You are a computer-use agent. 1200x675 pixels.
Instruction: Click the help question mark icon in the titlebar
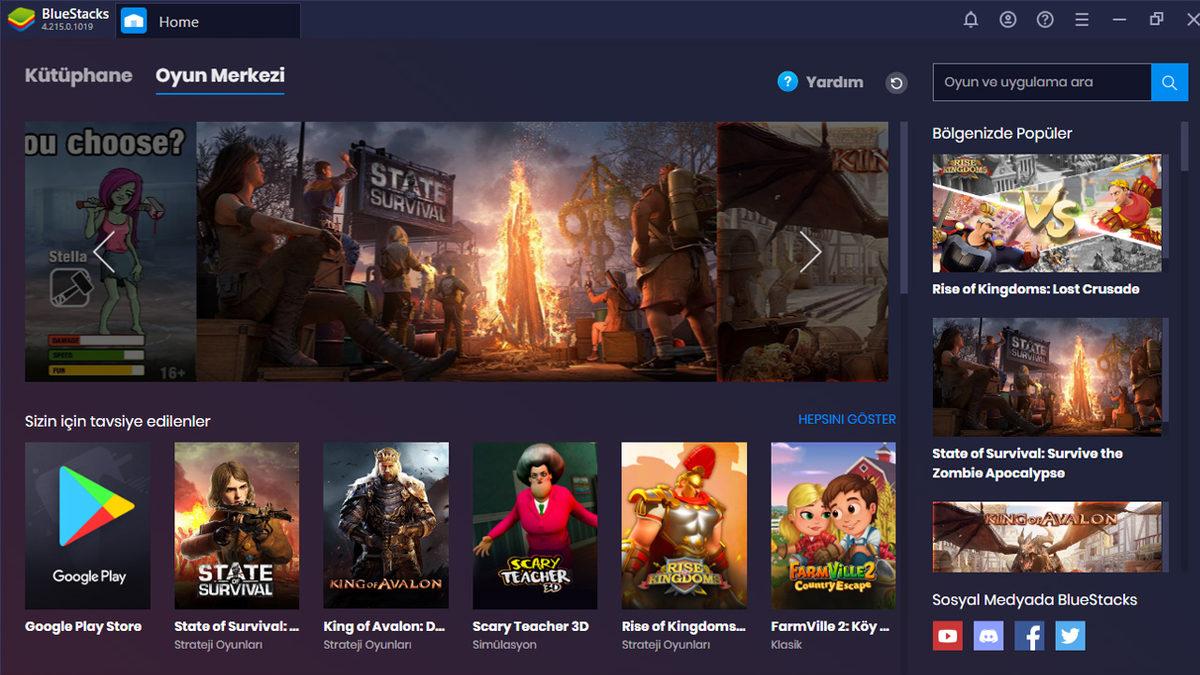1044,19
